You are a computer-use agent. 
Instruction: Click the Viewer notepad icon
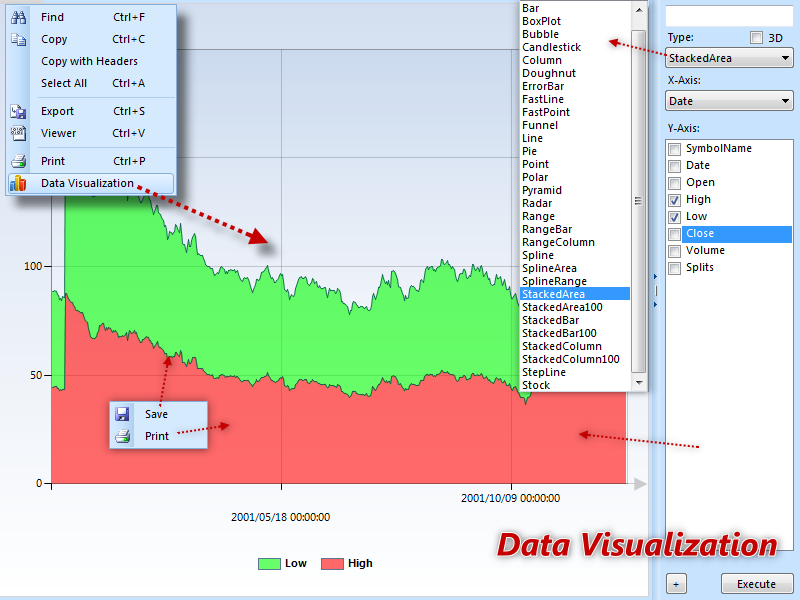tap(19, 133)
